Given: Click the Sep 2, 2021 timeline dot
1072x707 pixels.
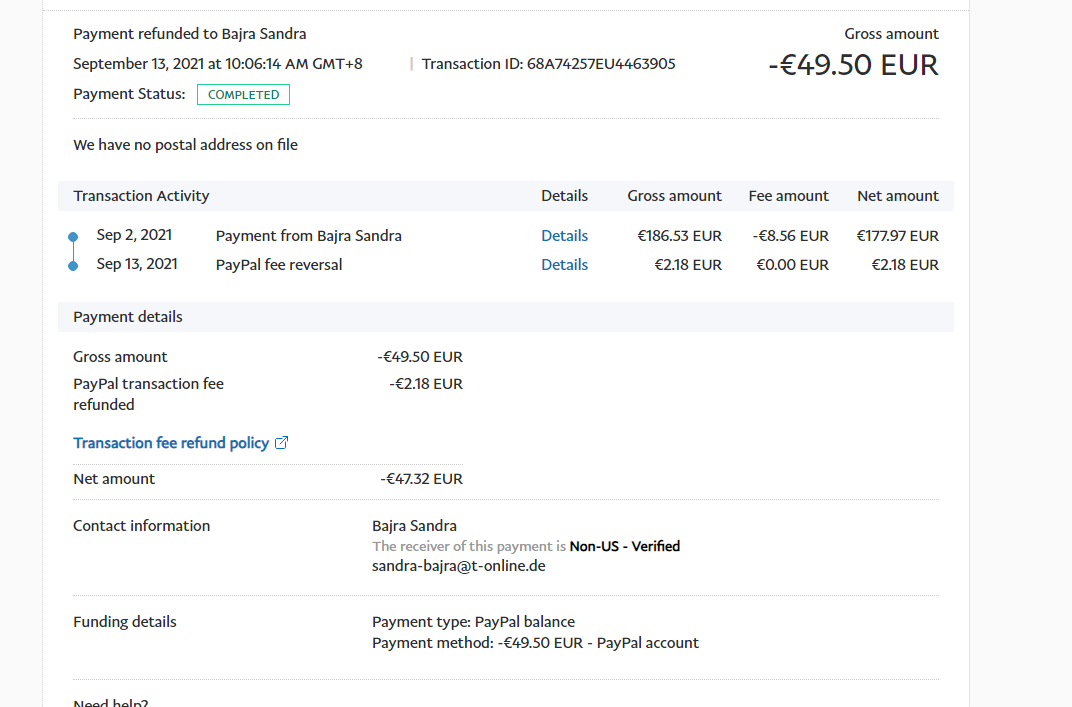Looking at the screenshot, I should tap(73, 237).
